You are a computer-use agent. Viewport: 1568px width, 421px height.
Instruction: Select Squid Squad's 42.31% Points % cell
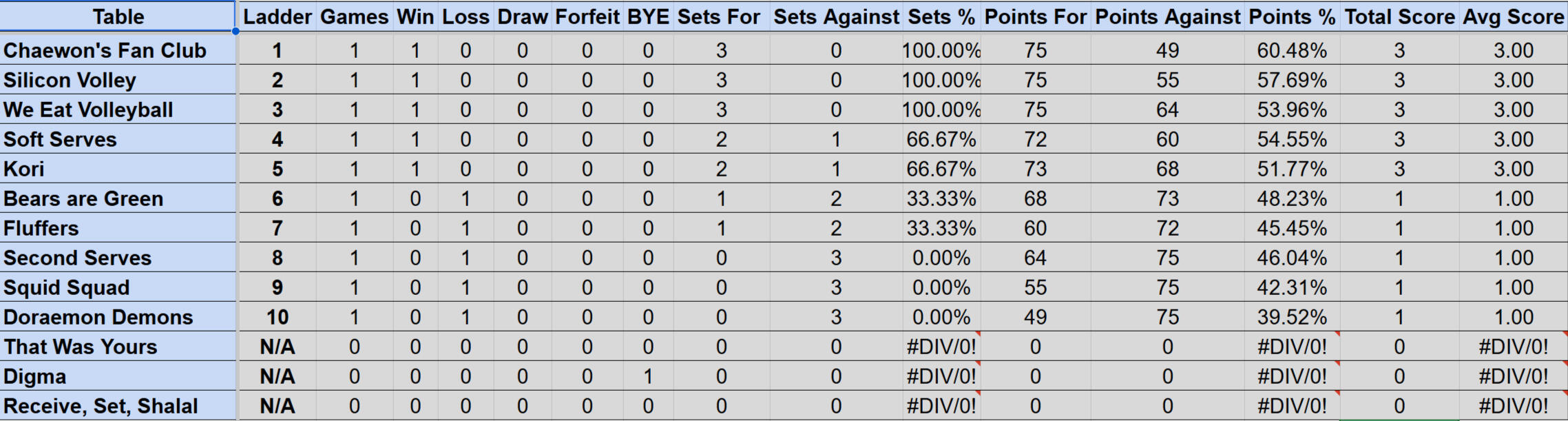click(x=1292, y=287)
